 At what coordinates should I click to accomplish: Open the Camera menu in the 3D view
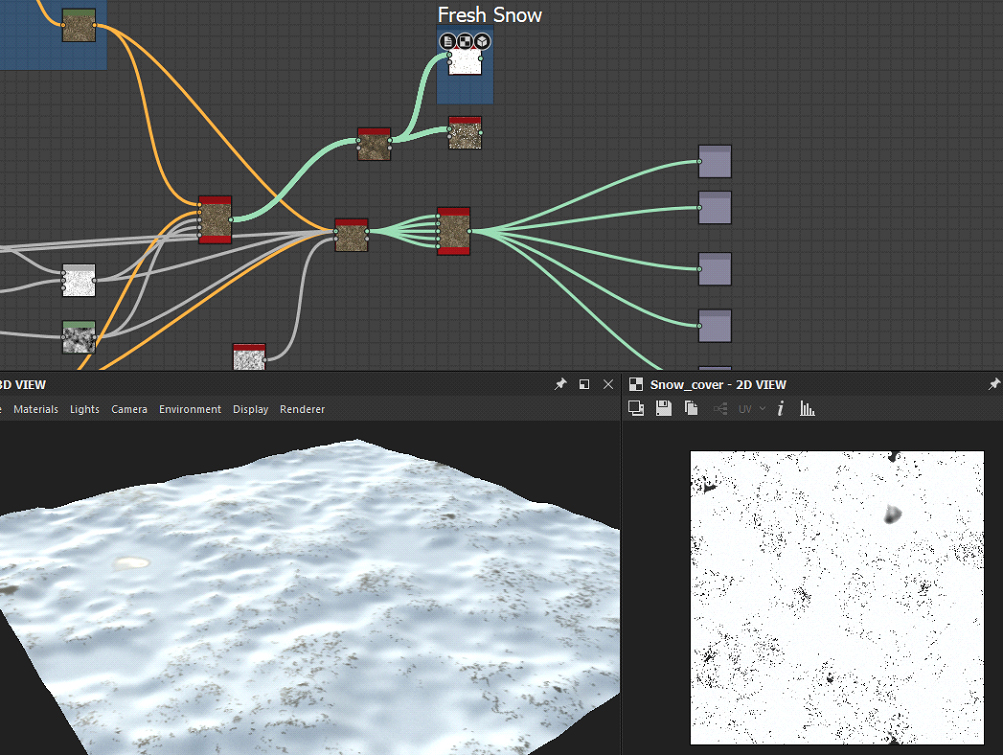pos(129,409)
